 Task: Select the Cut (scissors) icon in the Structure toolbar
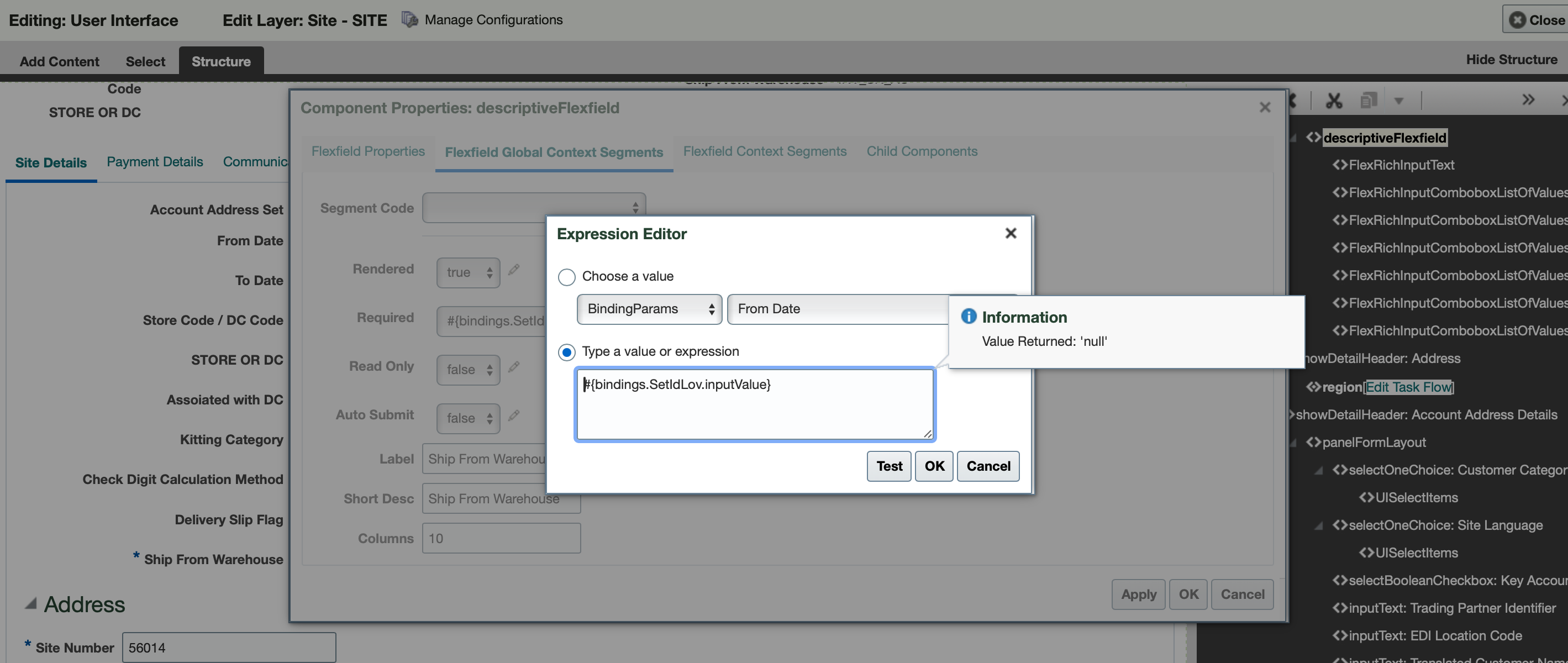click(1334, 99)
